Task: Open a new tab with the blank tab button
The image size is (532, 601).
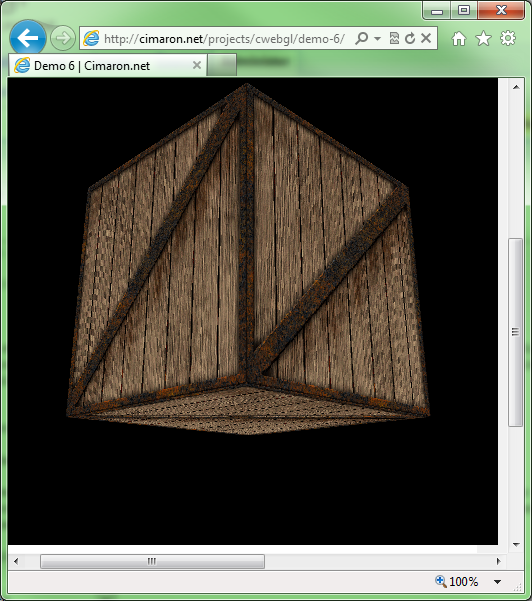Action: [x=222, y=65]
